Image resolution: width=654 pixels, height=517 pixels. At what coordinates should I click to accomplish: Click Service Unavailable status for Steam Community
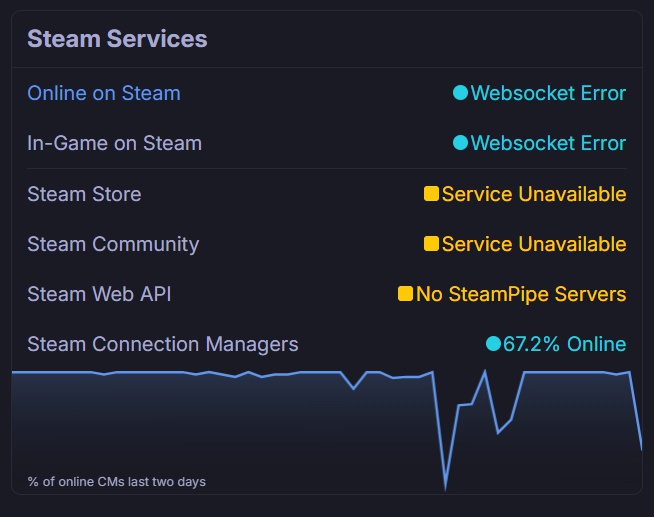pos(534,244)
